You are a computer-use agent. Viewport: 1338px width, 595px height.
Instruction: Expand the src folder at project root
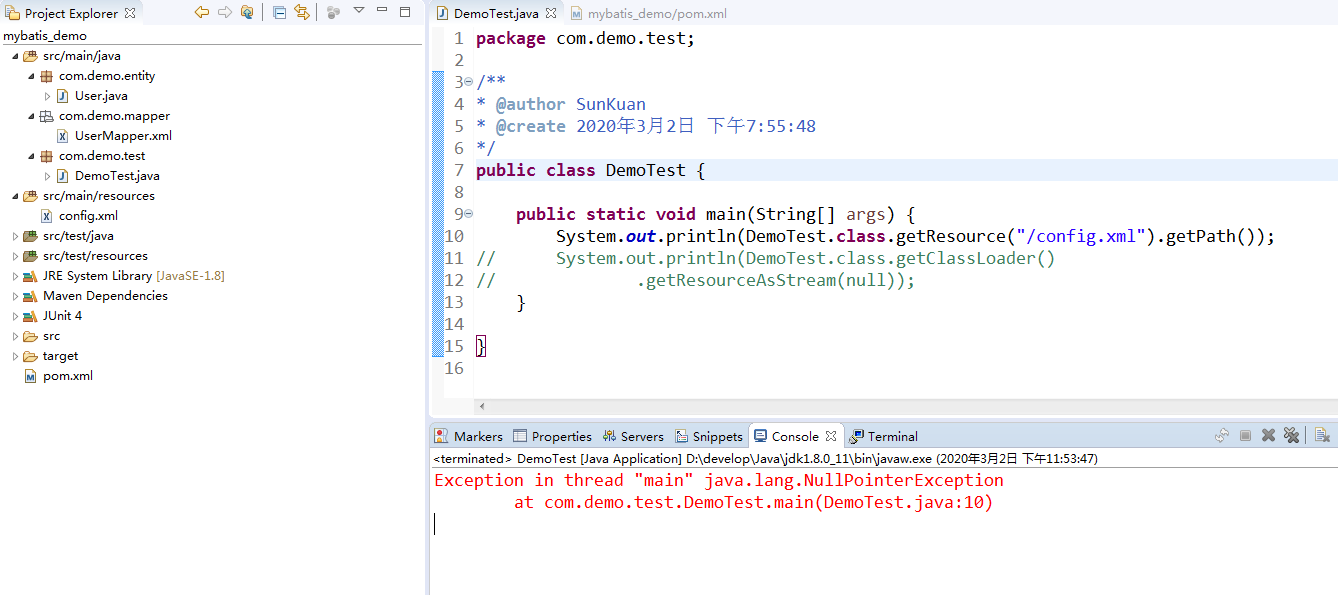pyautogui.click(x=15, y=336)
